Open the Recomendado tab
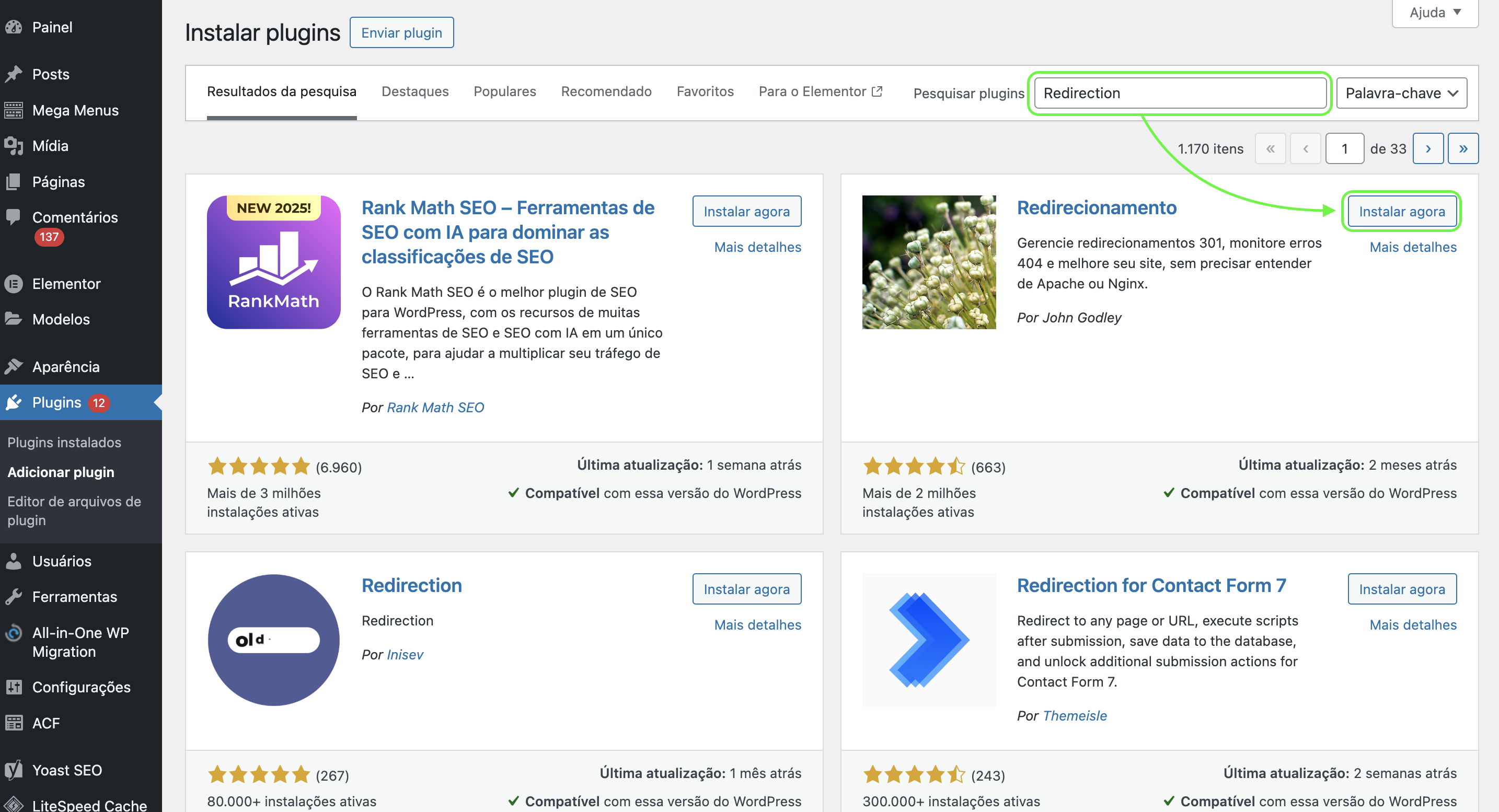The height and width of the screenshot is (812, 1499). tap(606, 91)
